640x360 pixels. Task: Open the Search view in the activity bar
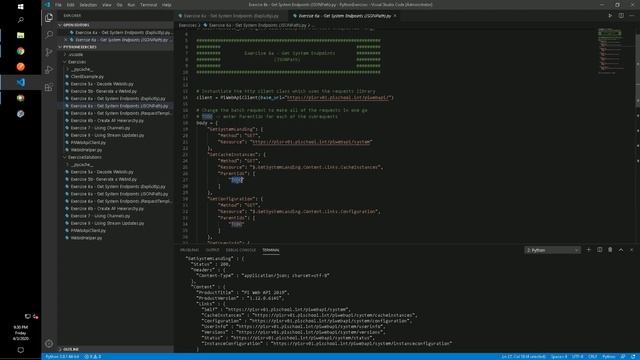pos(49,35)
